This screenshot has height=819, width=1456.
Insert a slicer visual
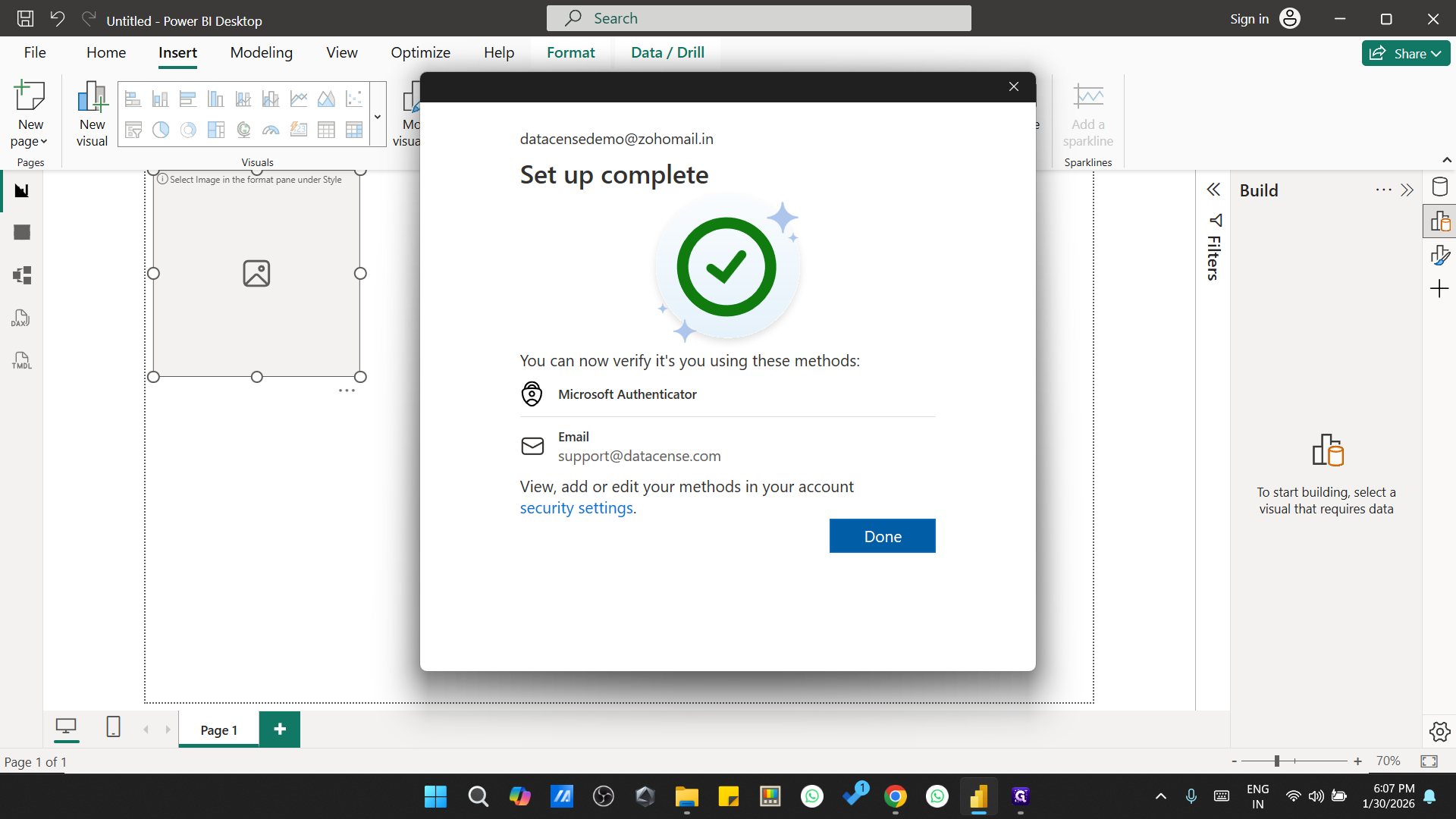click(x=133, y=130)
